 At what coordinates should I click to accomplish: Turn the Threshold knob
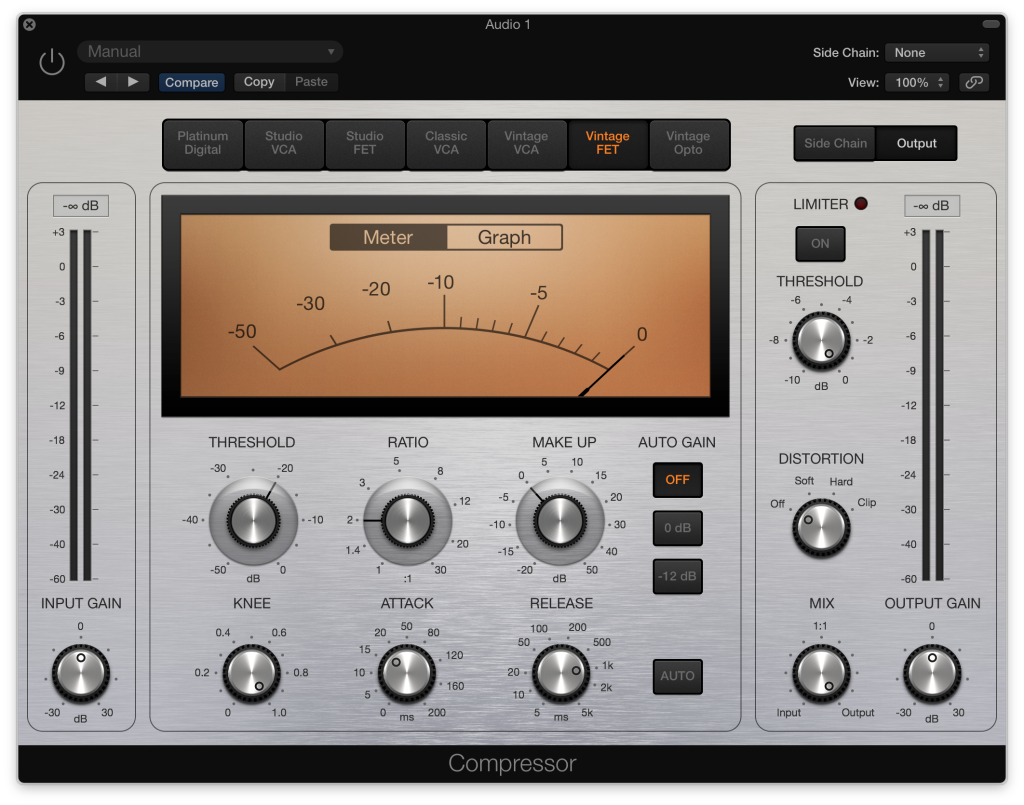point(253,521)
